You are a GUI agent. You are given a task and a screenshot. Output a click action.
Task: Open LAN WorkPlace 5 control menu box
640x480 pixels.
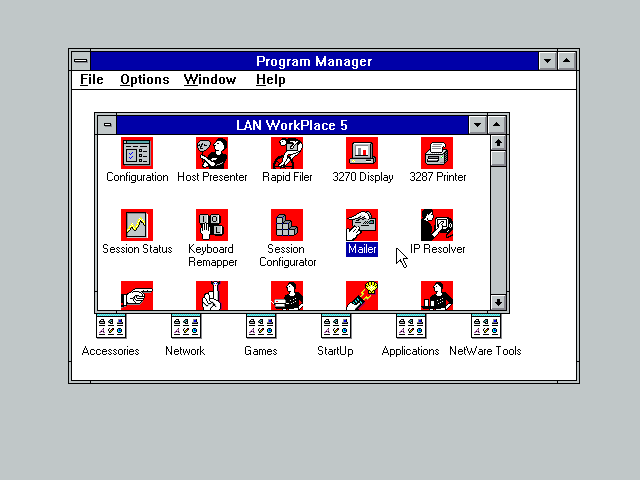[107, 125]
